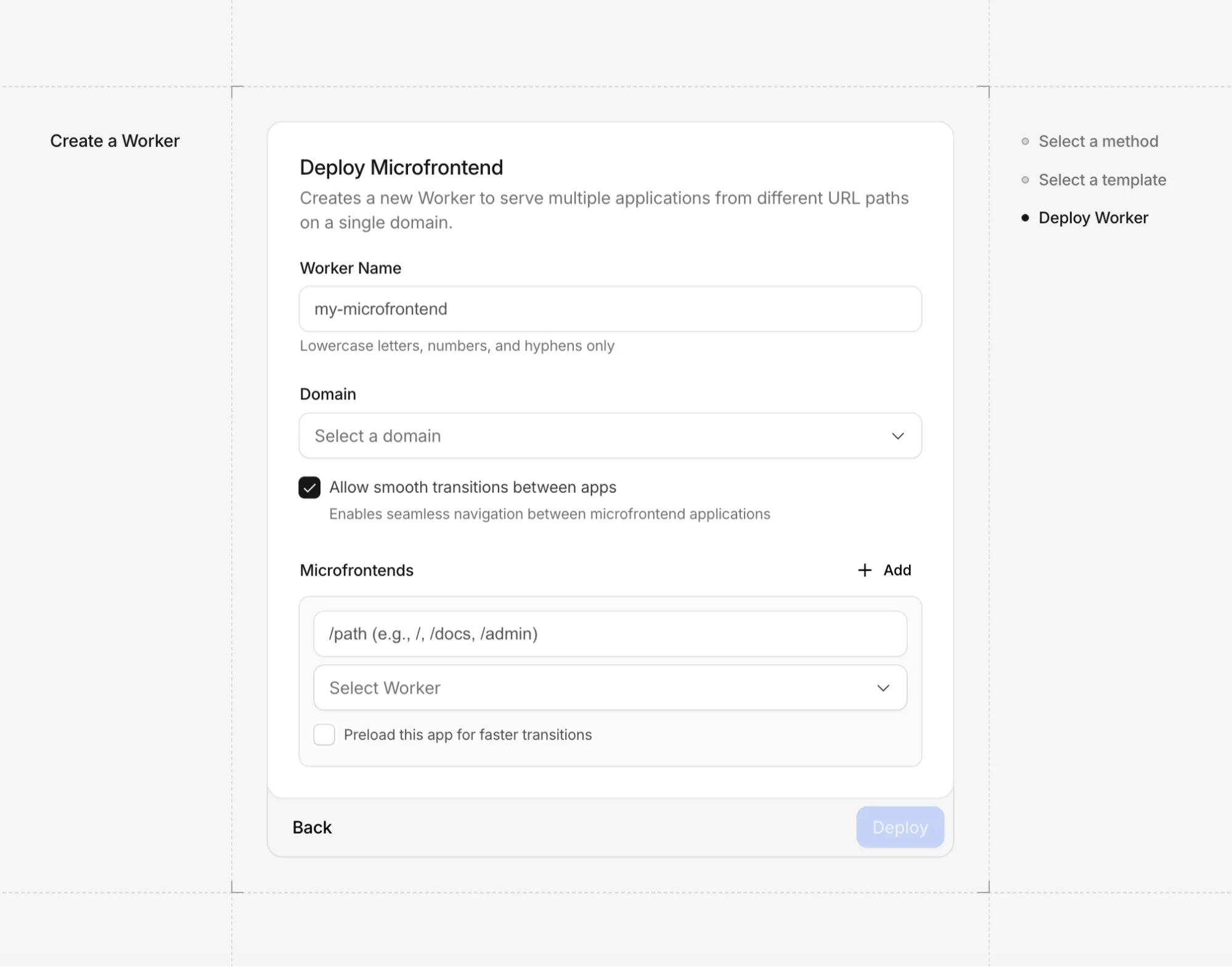This screenshot has width=1232, height=967.
Task: Click the hollow bullet beside Select a method
Action: pos(1024,141)
